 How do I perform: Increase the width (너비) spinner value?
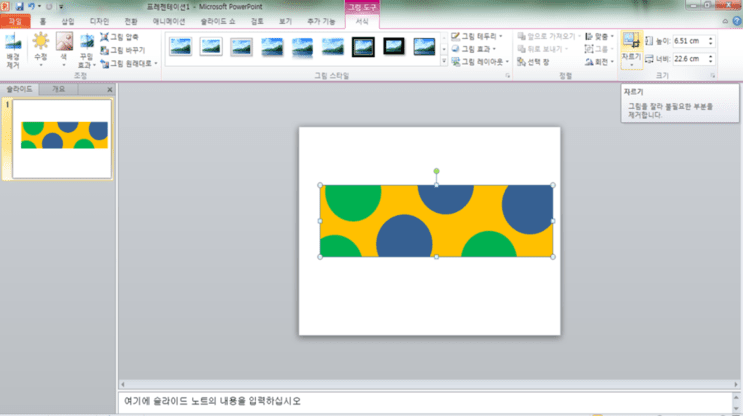(710, 56)
